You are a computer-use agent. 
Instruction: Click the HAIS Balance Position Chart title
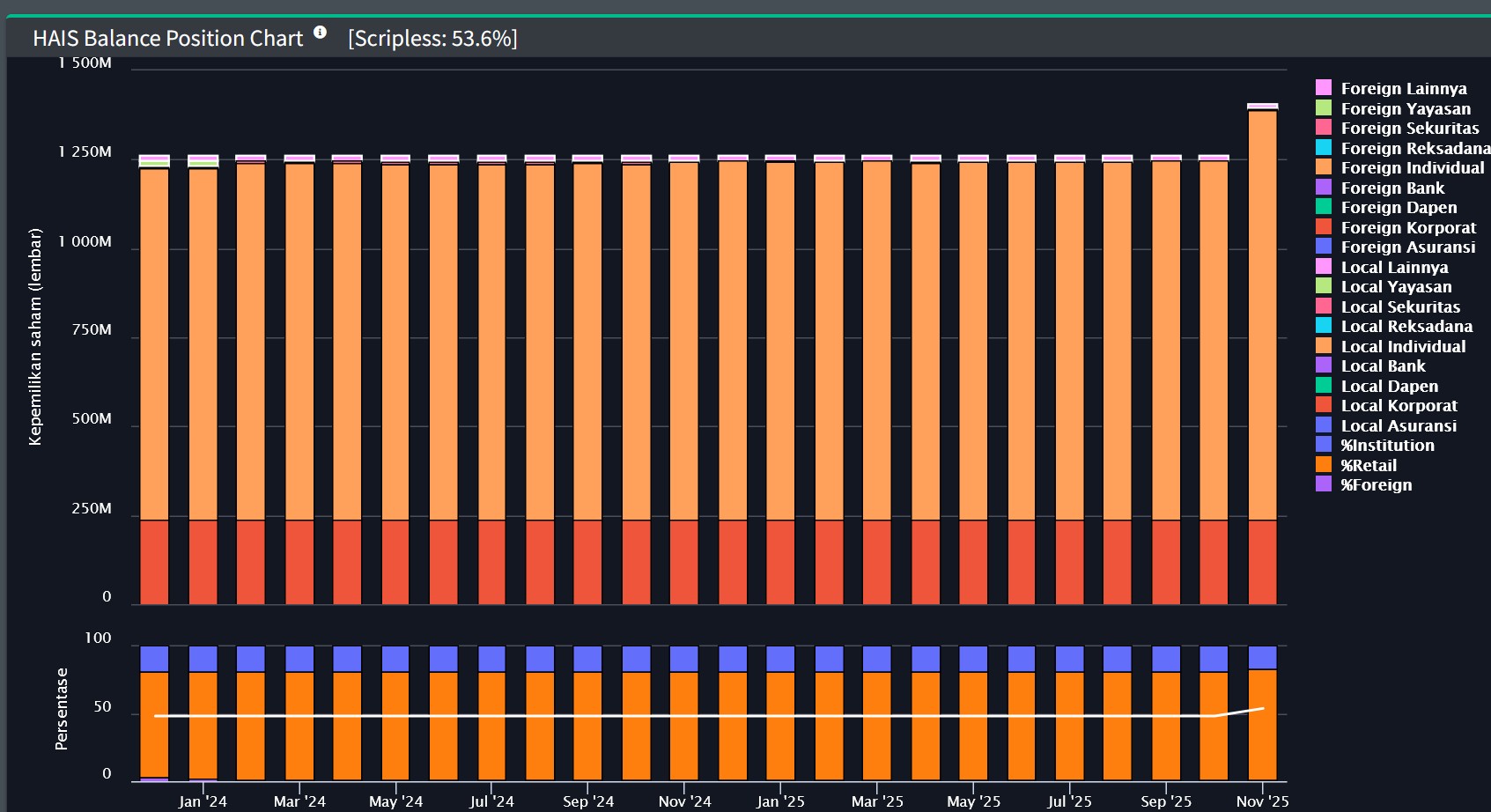(x=167, y=39)
